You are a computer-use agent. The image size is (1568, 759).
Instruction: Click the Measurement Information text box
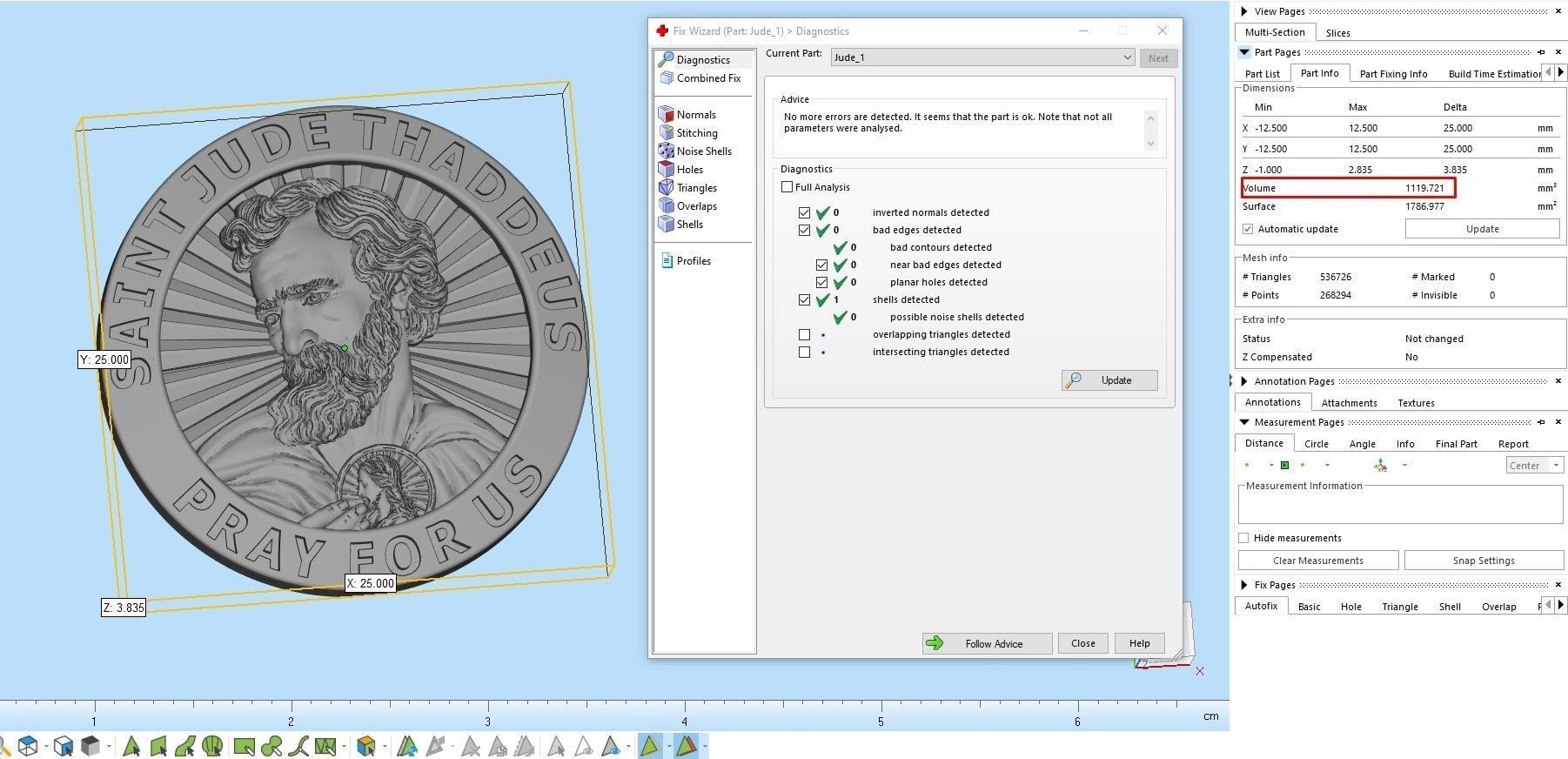pos(1400,507)
